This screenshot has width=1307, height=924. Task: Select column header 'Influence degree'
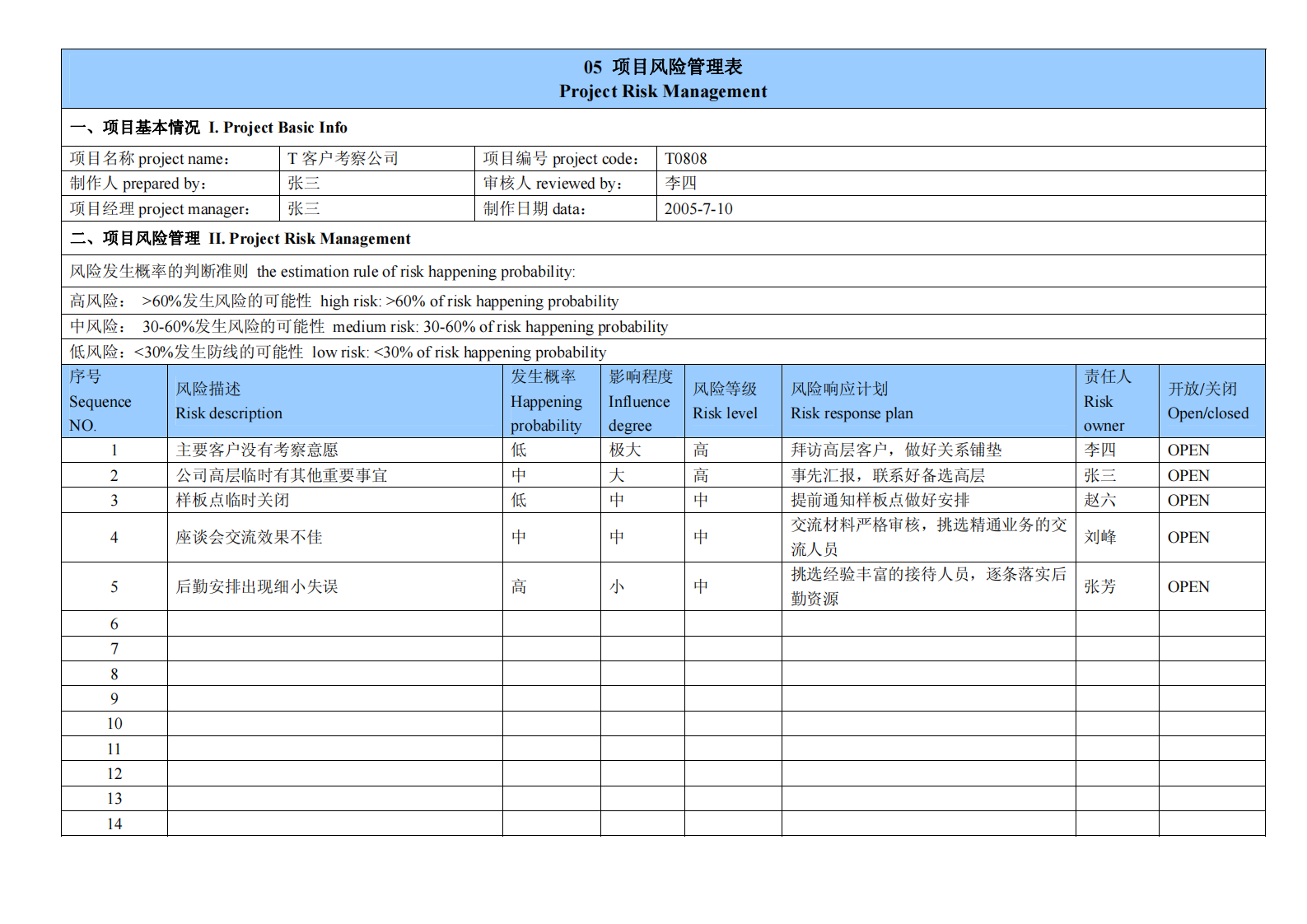tap(642, 401)
